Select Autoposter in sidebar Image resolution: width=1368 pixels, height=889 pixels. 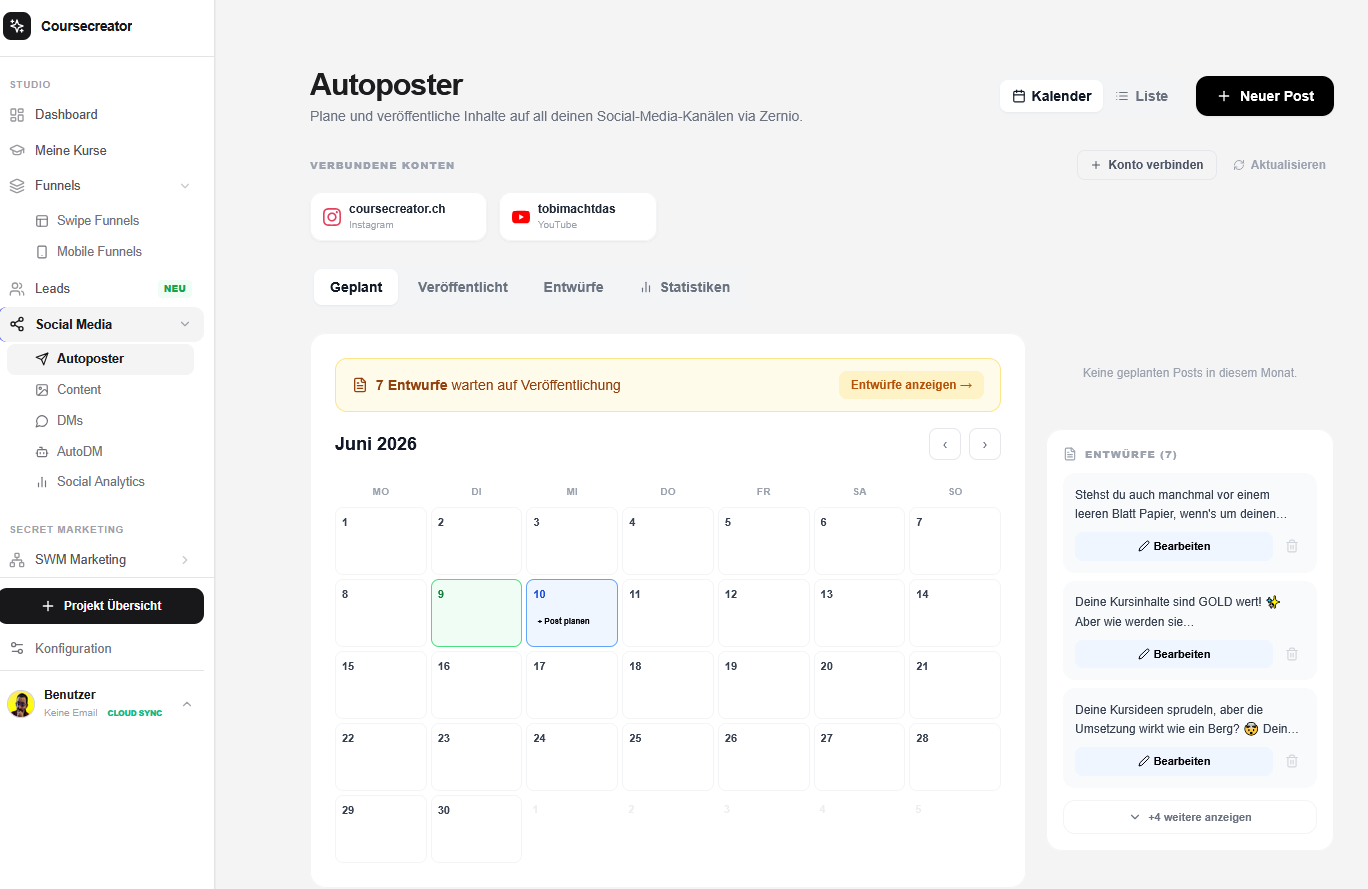tap(100, 359)
